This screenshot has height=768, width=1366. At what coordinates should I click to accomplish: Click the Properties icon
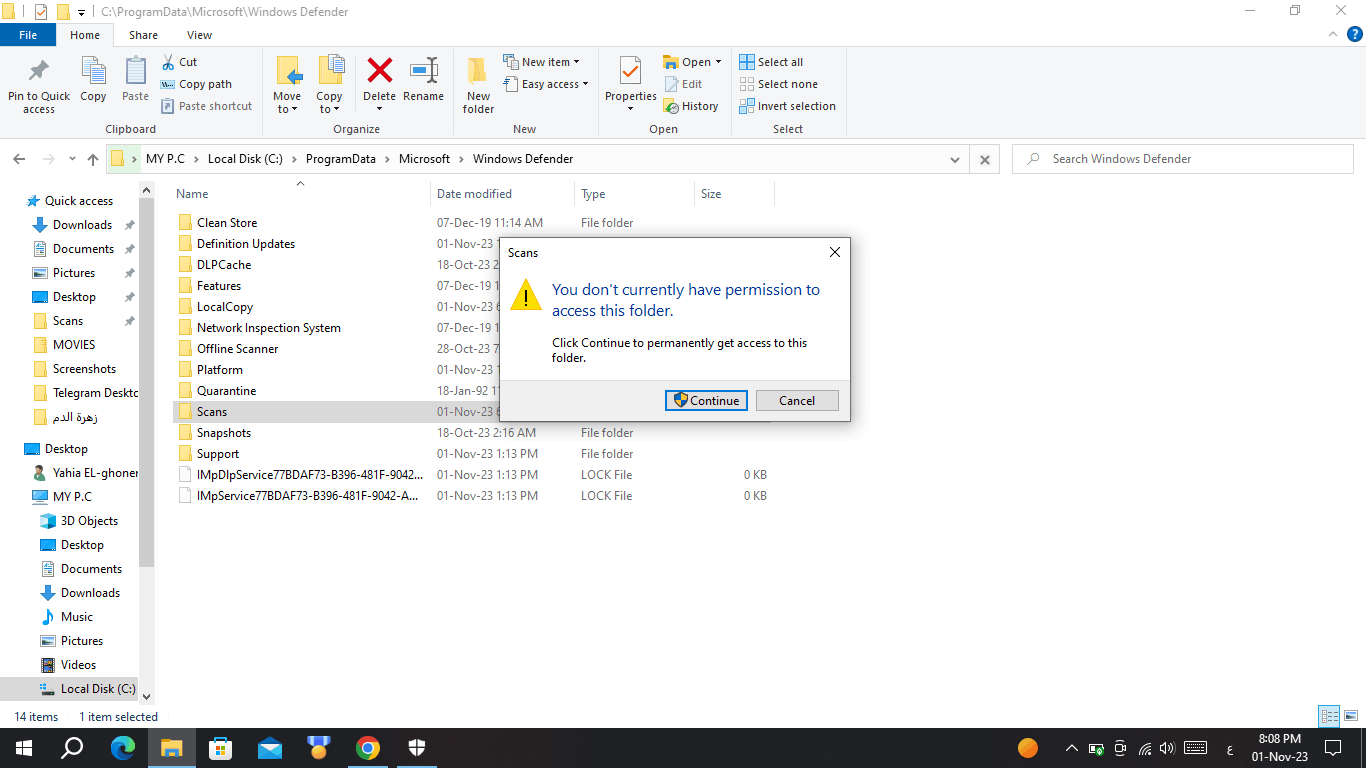(630, 72)
